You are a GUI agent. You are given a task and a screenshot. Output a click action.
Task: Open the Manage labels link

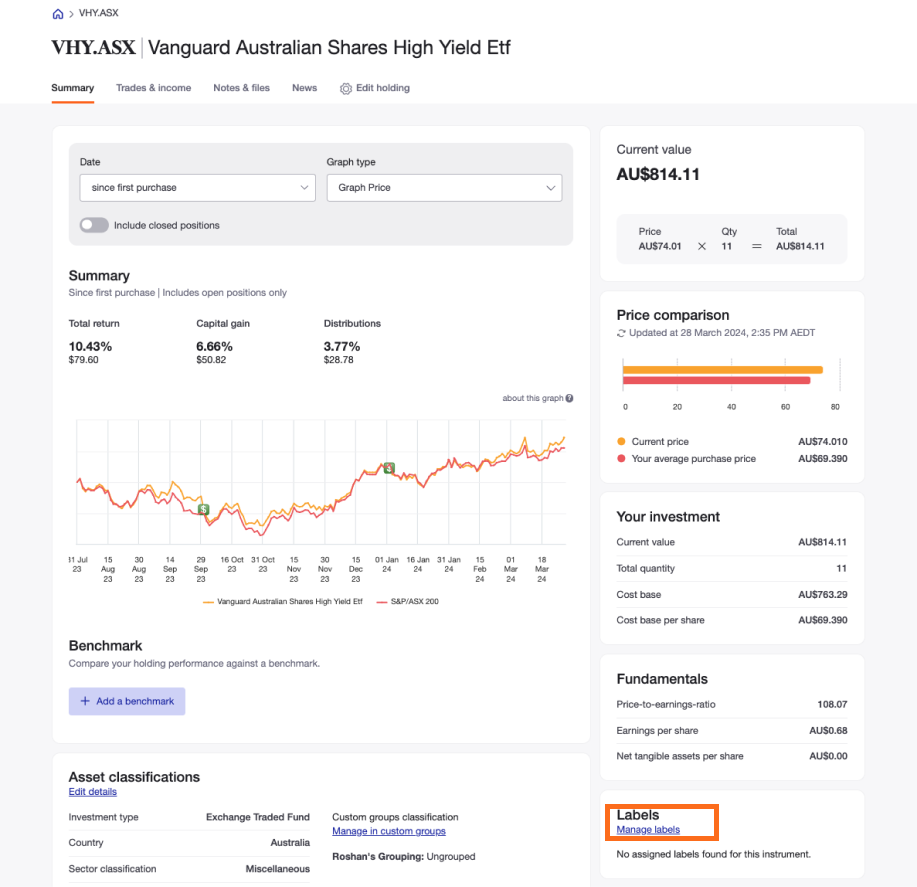tap(648, 830)
